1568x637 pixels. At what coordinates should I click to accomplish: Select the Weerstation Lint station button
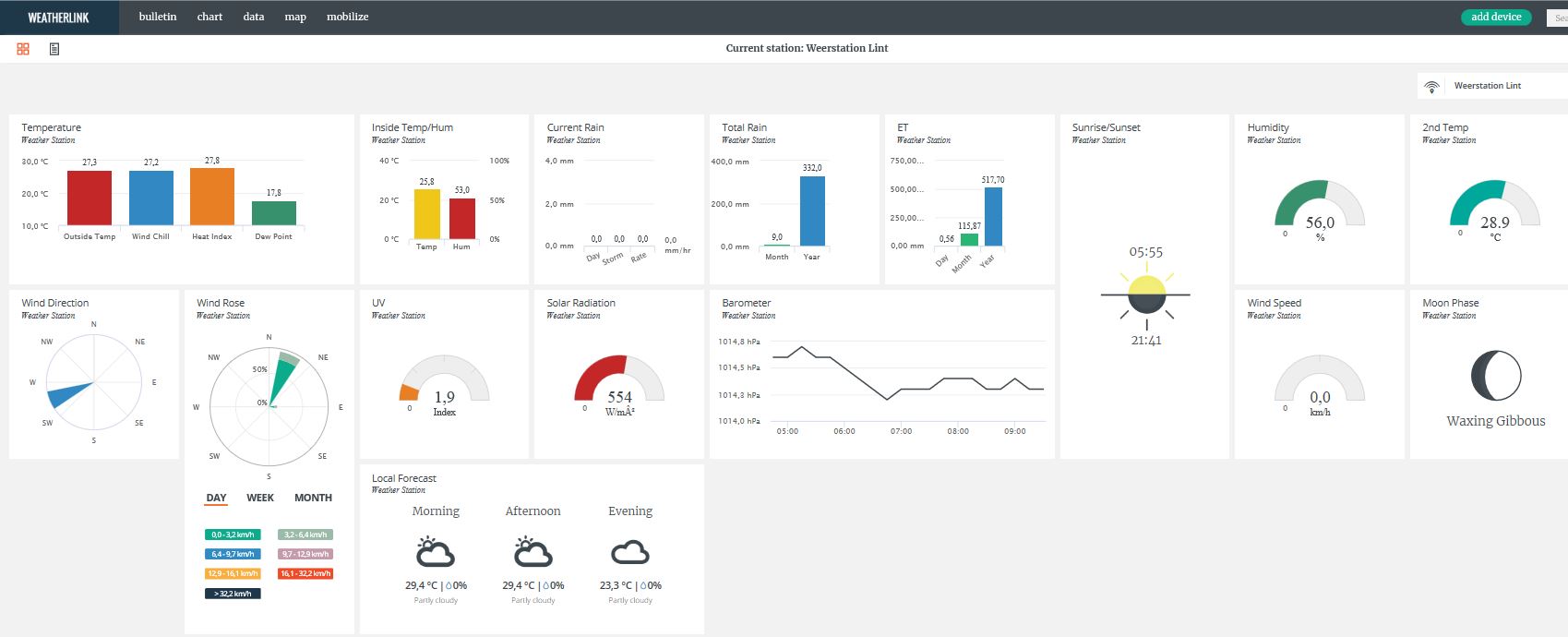1492,86
